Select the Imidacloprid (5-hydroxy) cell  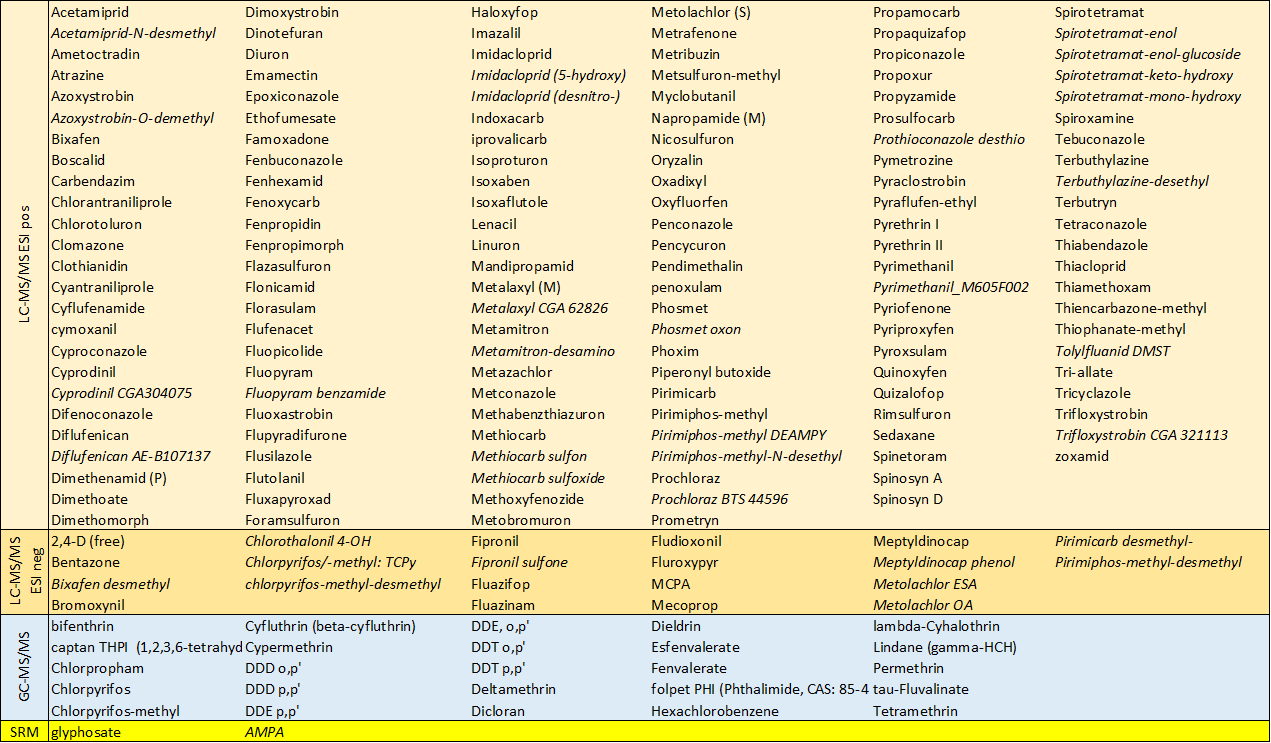click(548, 75)
